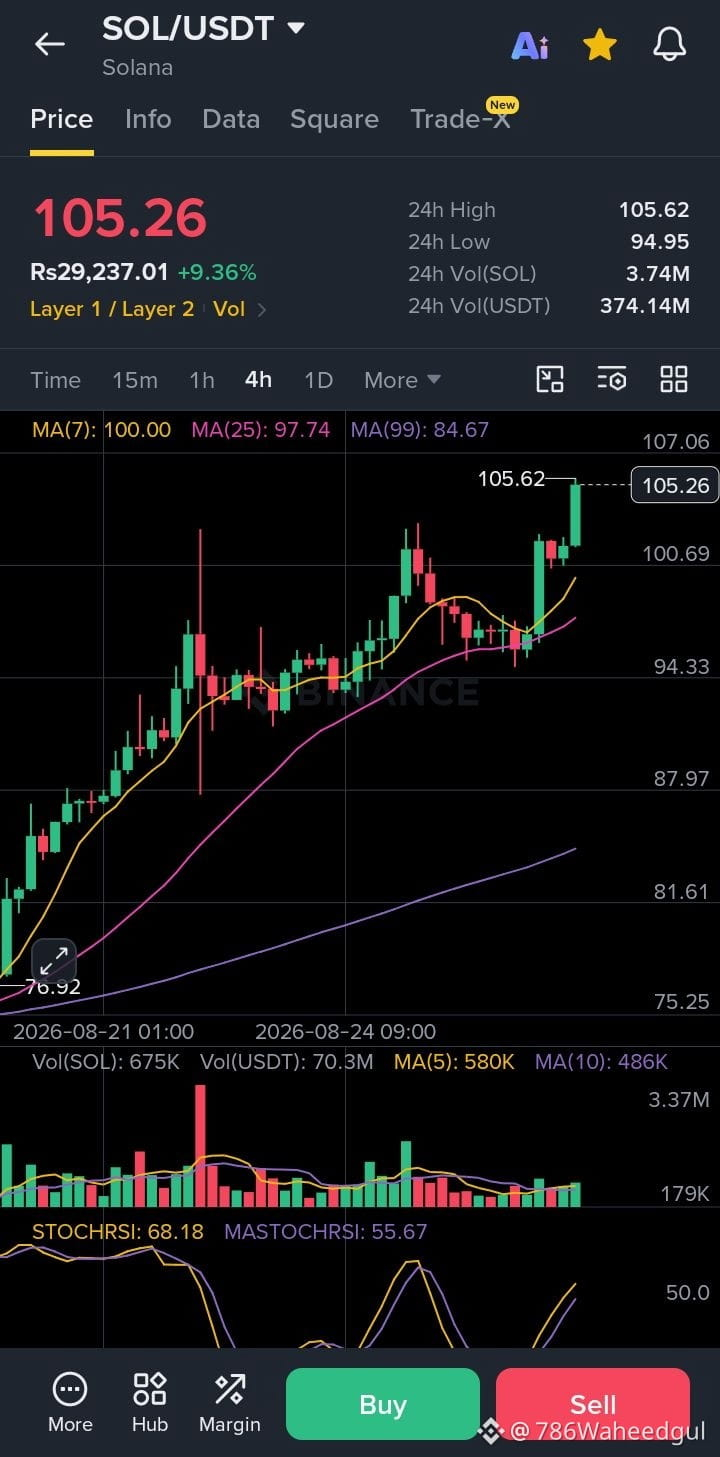Screen dimensions: 720x1457
Task: Tap the tall red volume bar
Action: click(200, 1145)
